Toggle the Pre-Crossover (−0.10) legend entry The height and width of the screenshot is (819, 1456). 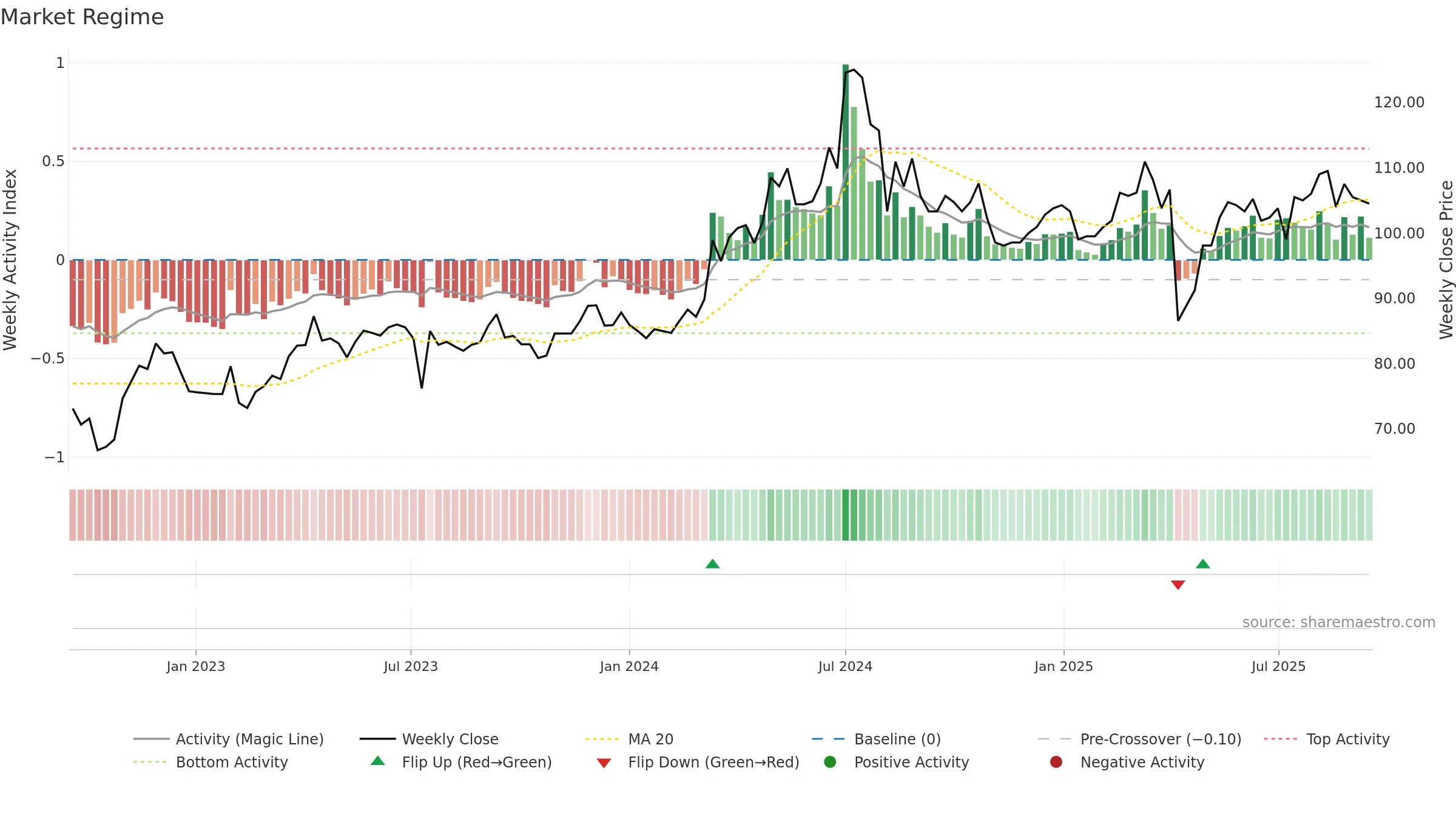[x=1139, y=739]
